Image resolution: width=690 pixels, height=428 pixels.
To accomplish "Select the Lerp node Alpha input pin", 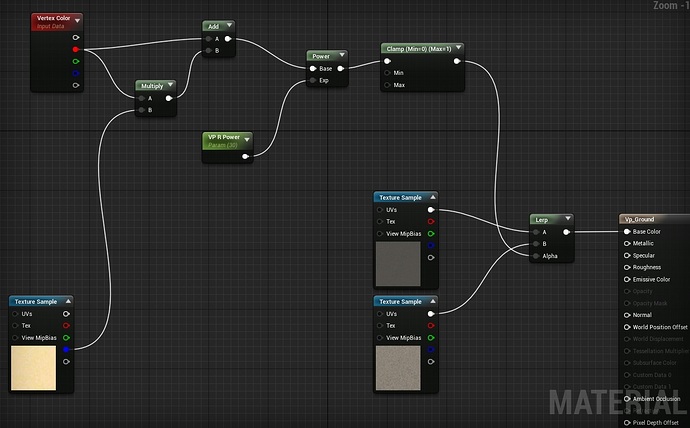I will (x=536, y=256).
